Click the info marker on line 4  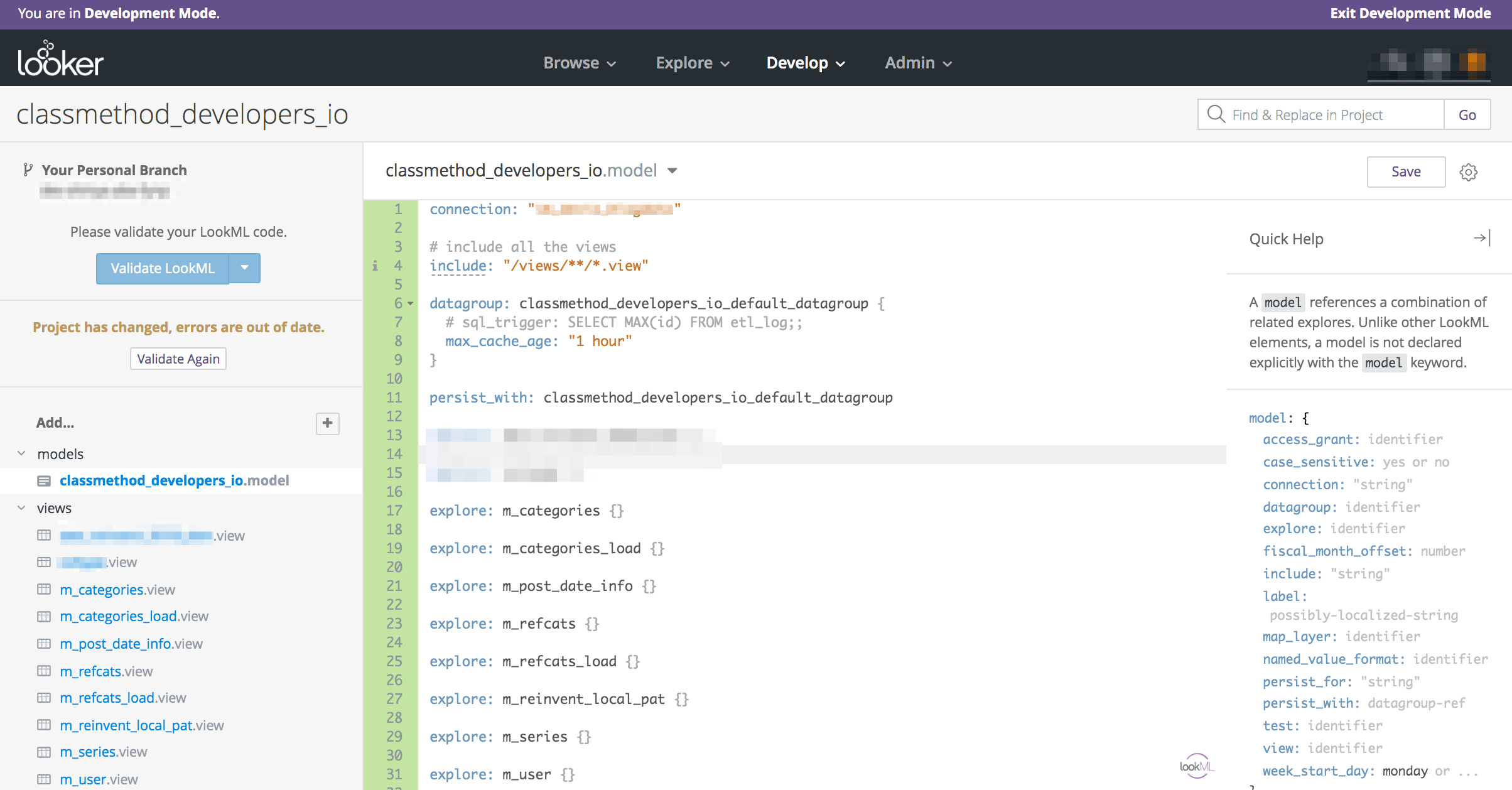coord(375,266)
